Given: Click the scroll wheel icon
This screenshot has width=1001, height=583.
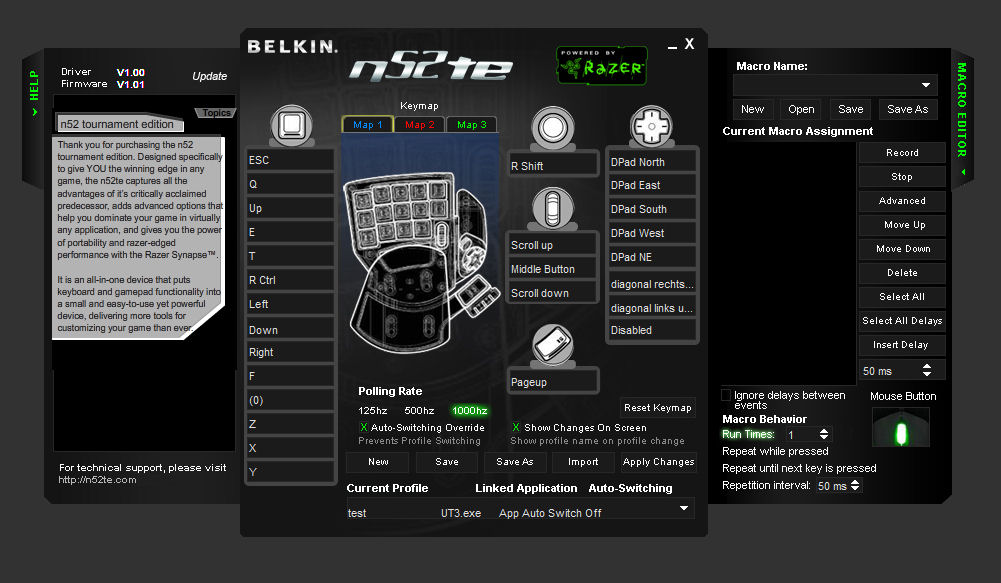Looking at the screenshot, I should (x=552, y=208).
